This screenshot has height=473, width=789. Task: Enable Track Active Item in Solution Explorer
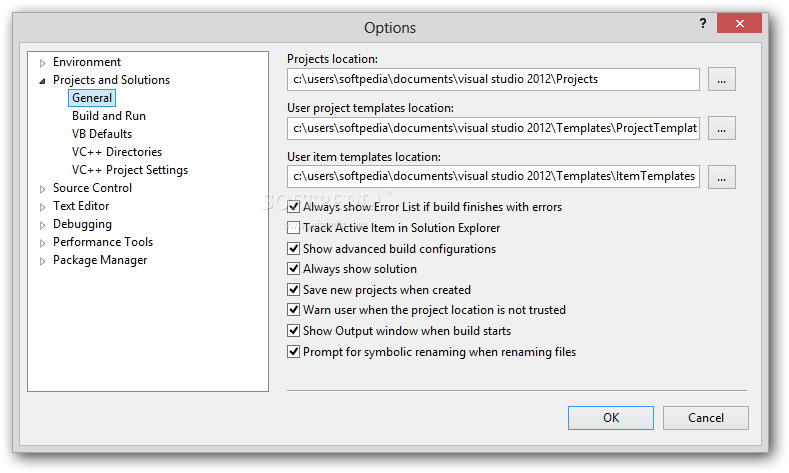[x=293, y=228]
